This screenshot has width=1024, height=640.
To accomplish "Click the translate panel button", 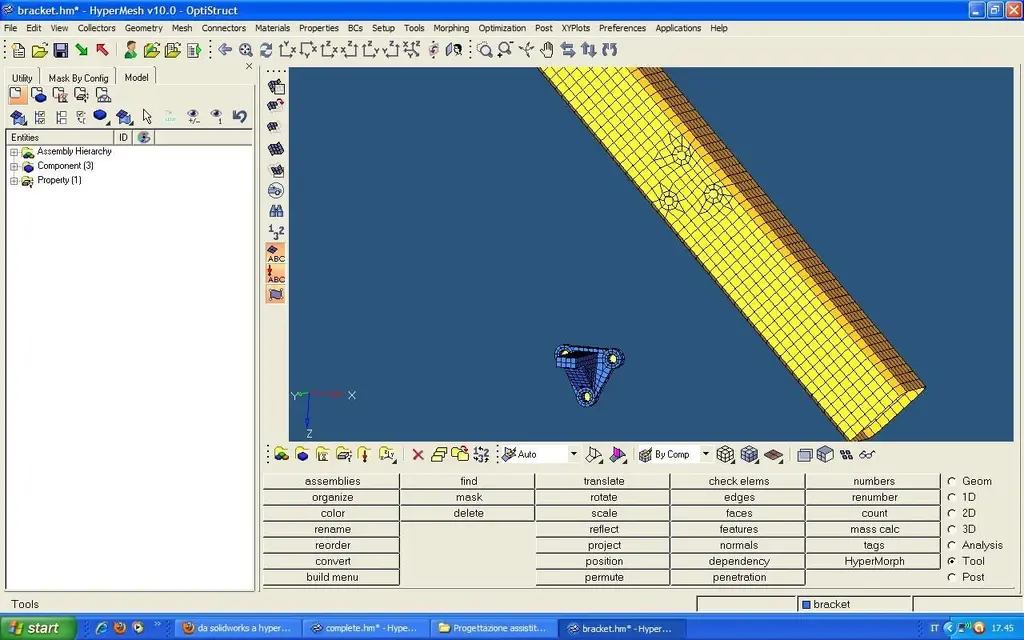I will [x=603, y=481].
